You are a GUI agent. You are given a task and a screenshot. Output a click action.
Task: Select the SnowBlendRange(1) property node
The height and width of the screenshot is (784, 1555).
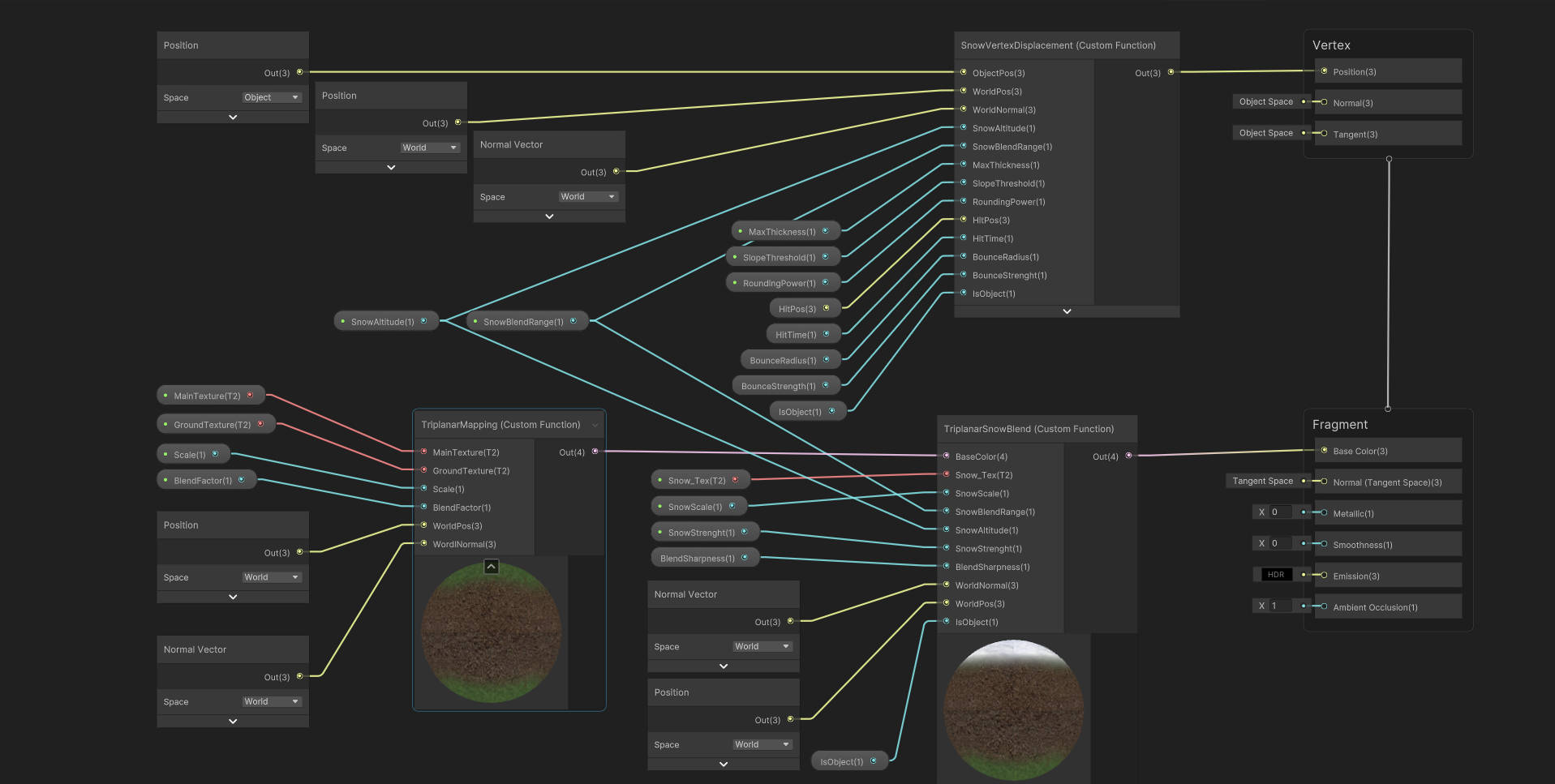(527, 321)
